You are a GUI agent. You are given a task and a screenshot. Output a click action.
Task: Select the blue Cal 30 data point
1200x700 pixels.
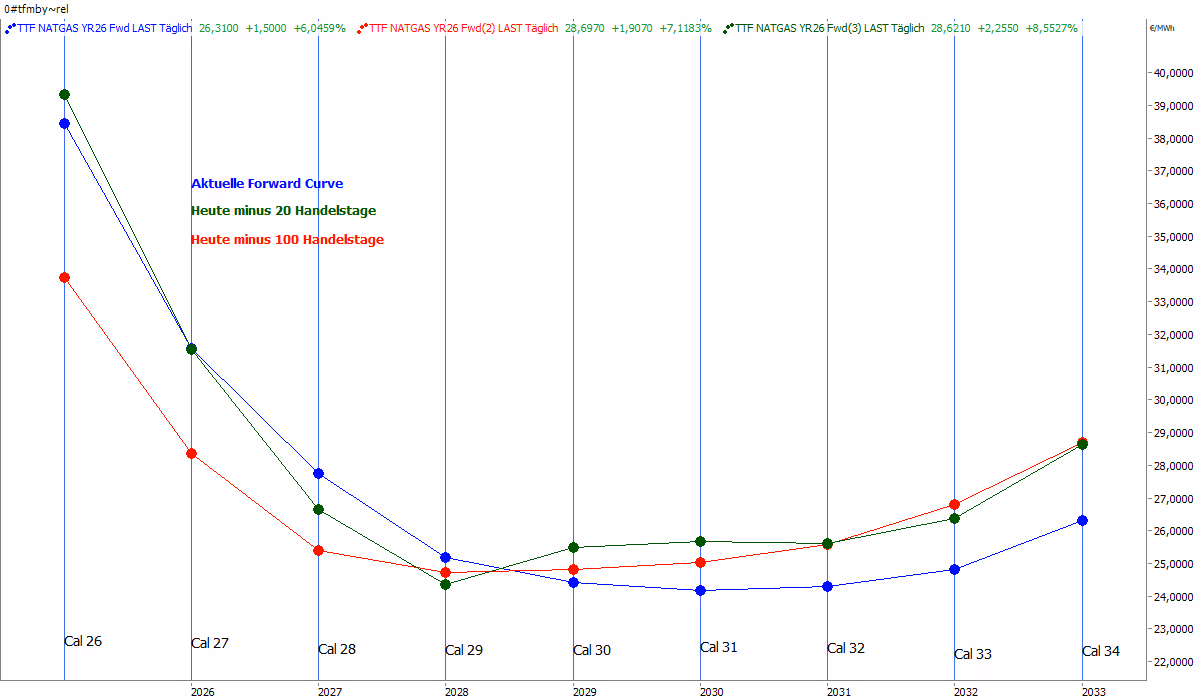click(x=573, y=583)
